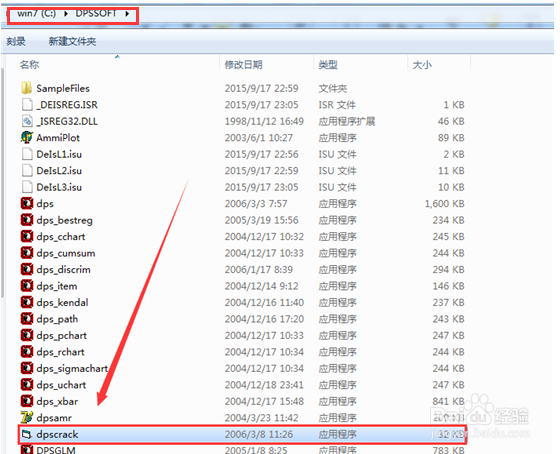The height and width of the screenshot is (454, 560).
Task: Sort files by the 类型 column
Action: pyautogui.click(x=328, y=64)
